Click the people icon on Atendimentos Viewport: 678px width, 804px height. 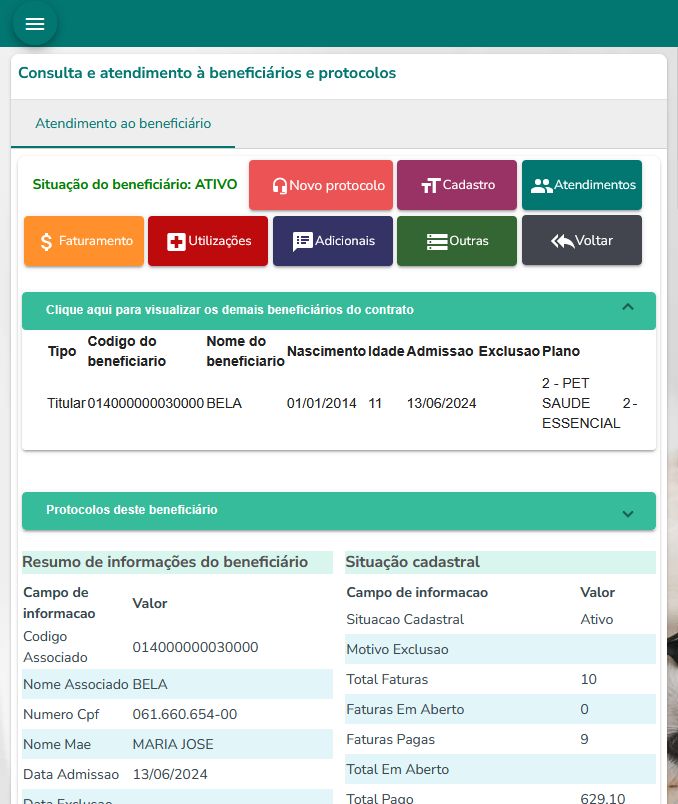pos(541,186)
